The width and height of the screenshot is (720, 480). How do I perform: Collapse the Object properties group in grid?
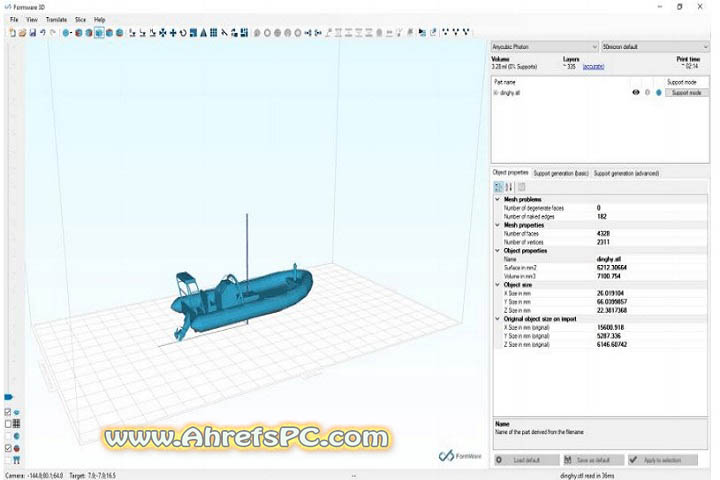tap(498, 251)
